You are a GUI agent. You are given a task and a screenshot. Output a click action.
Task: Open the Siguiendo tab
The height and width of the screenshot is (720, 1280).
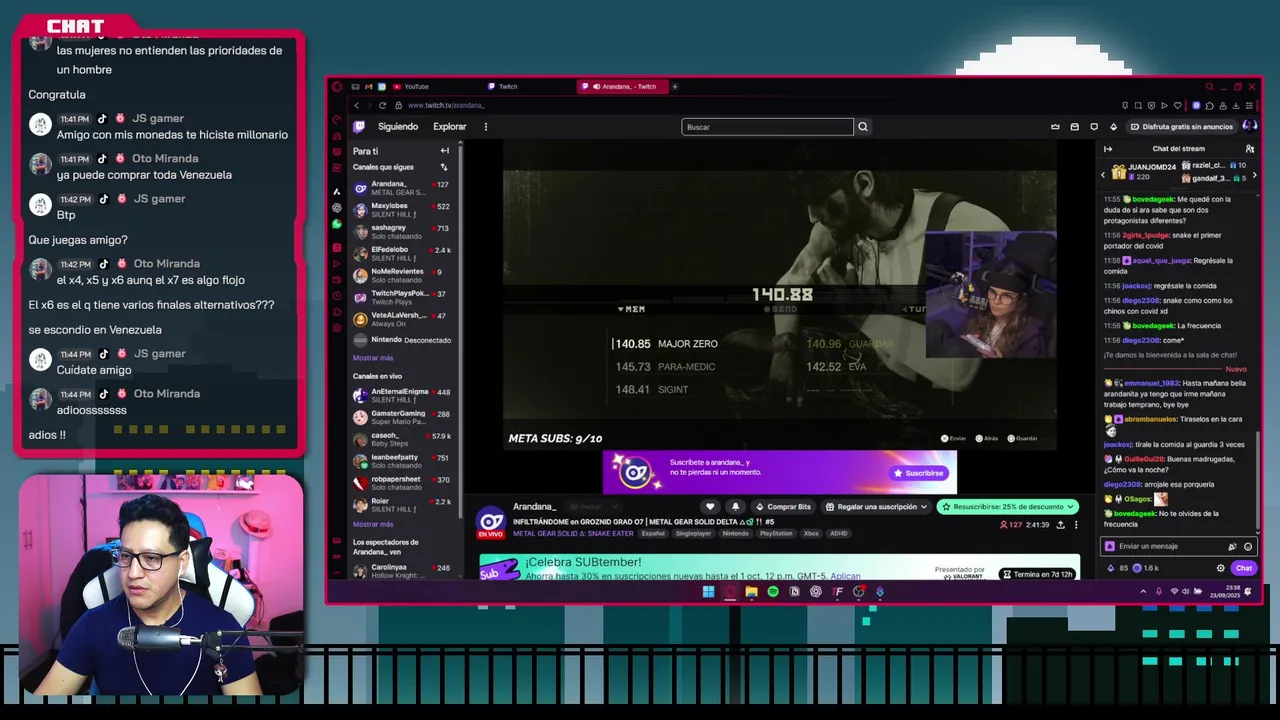pos(398,127)
